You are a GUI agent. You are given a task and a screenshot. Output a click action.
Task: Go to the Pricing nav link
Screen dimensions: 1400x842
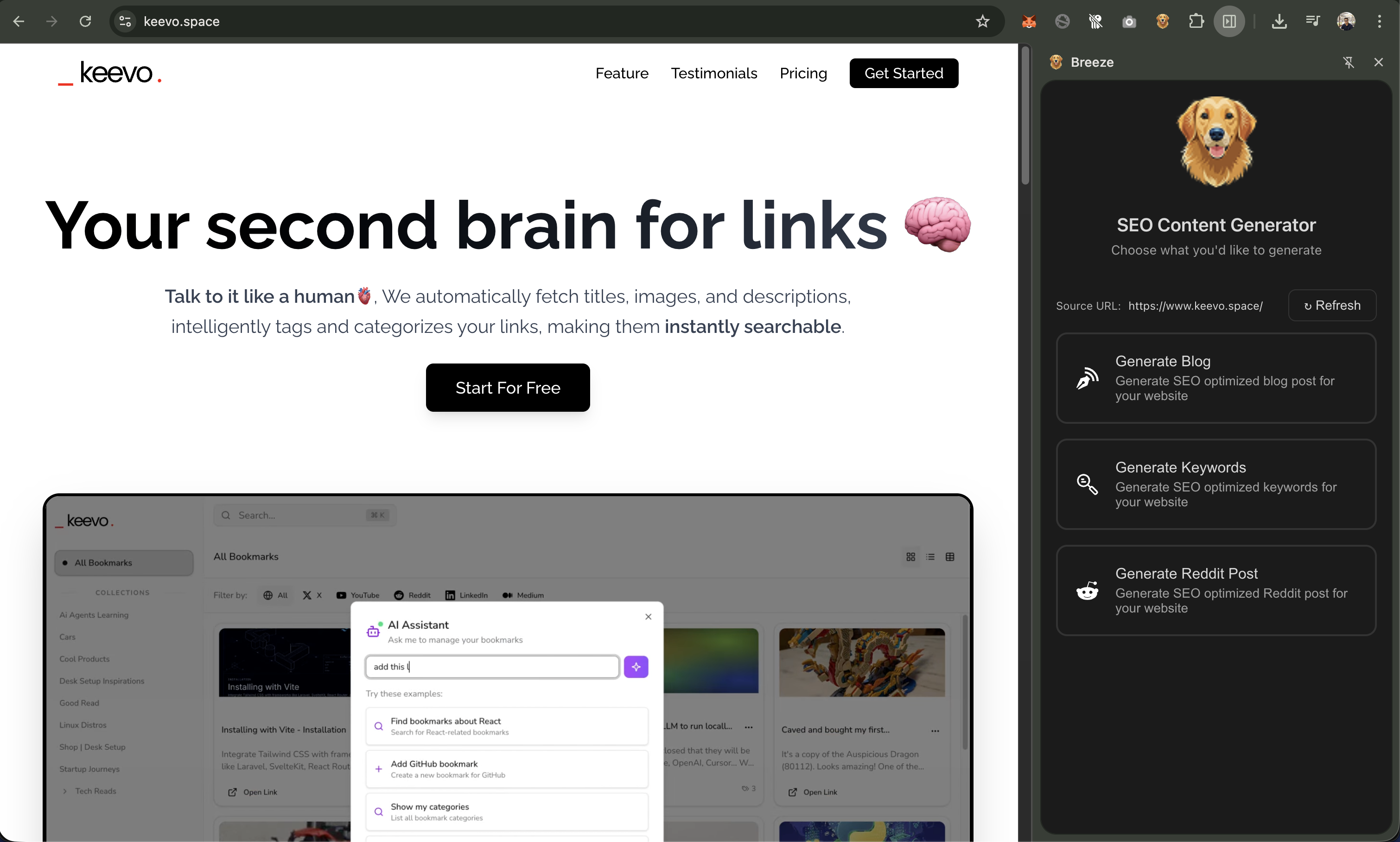(803, 73)
